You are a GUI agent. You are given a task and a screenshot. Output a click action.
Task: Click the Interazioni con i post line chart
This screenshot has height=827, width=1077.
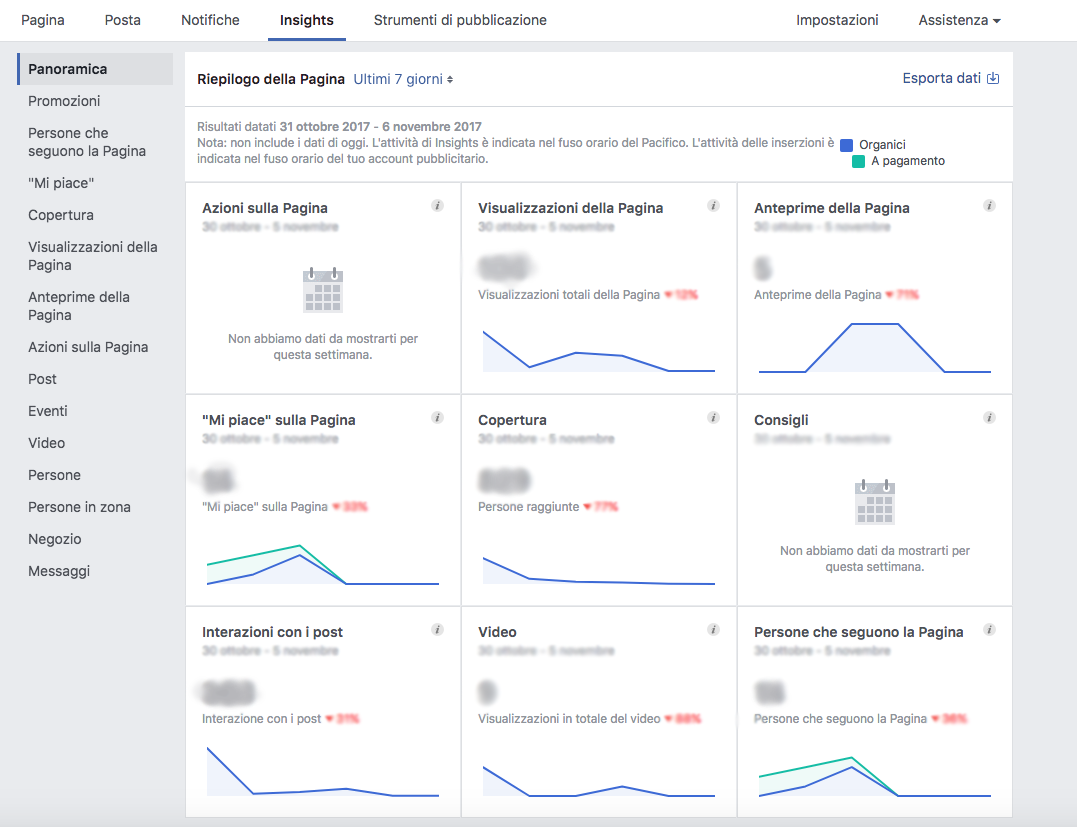(323, 772)
